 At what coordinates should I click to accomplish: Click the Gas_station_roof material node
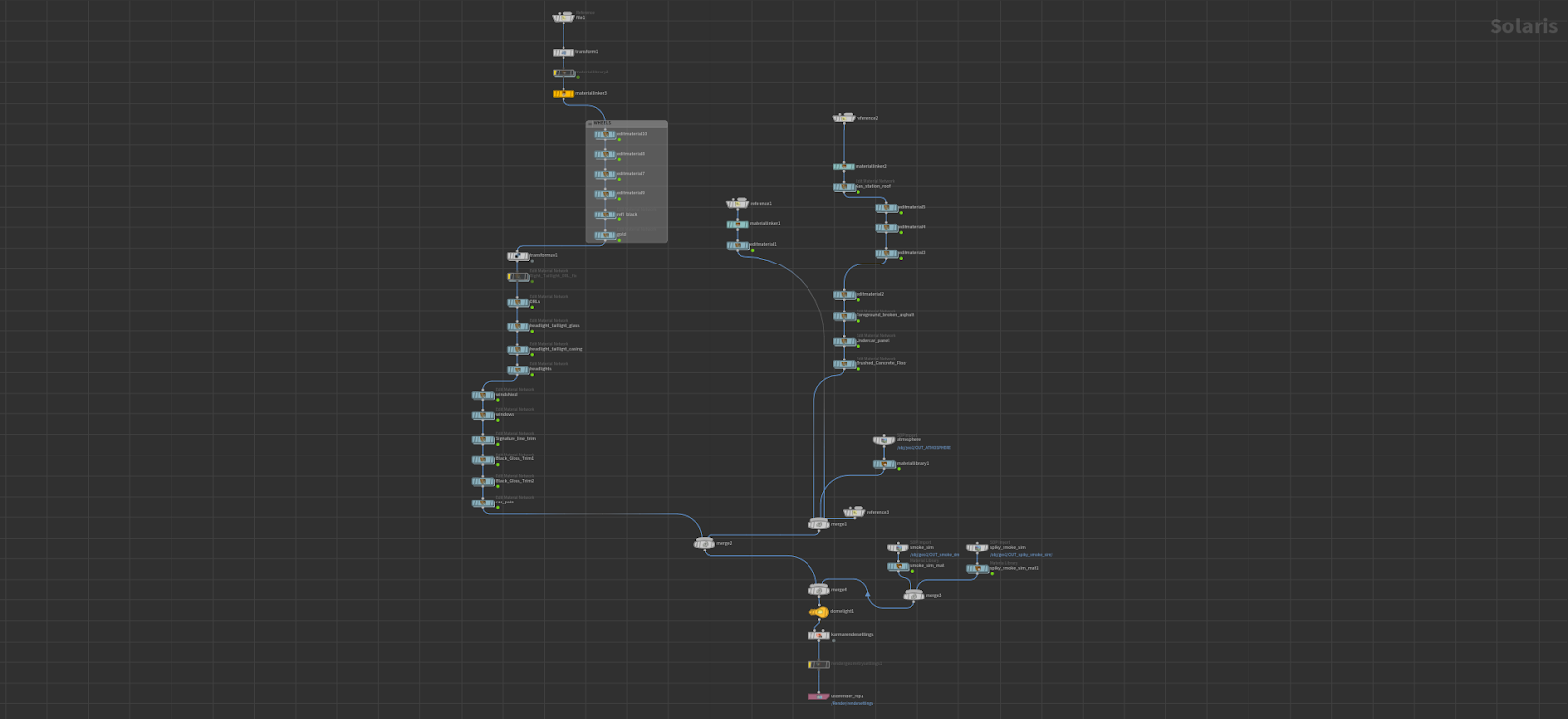click(x=844, y=187)
